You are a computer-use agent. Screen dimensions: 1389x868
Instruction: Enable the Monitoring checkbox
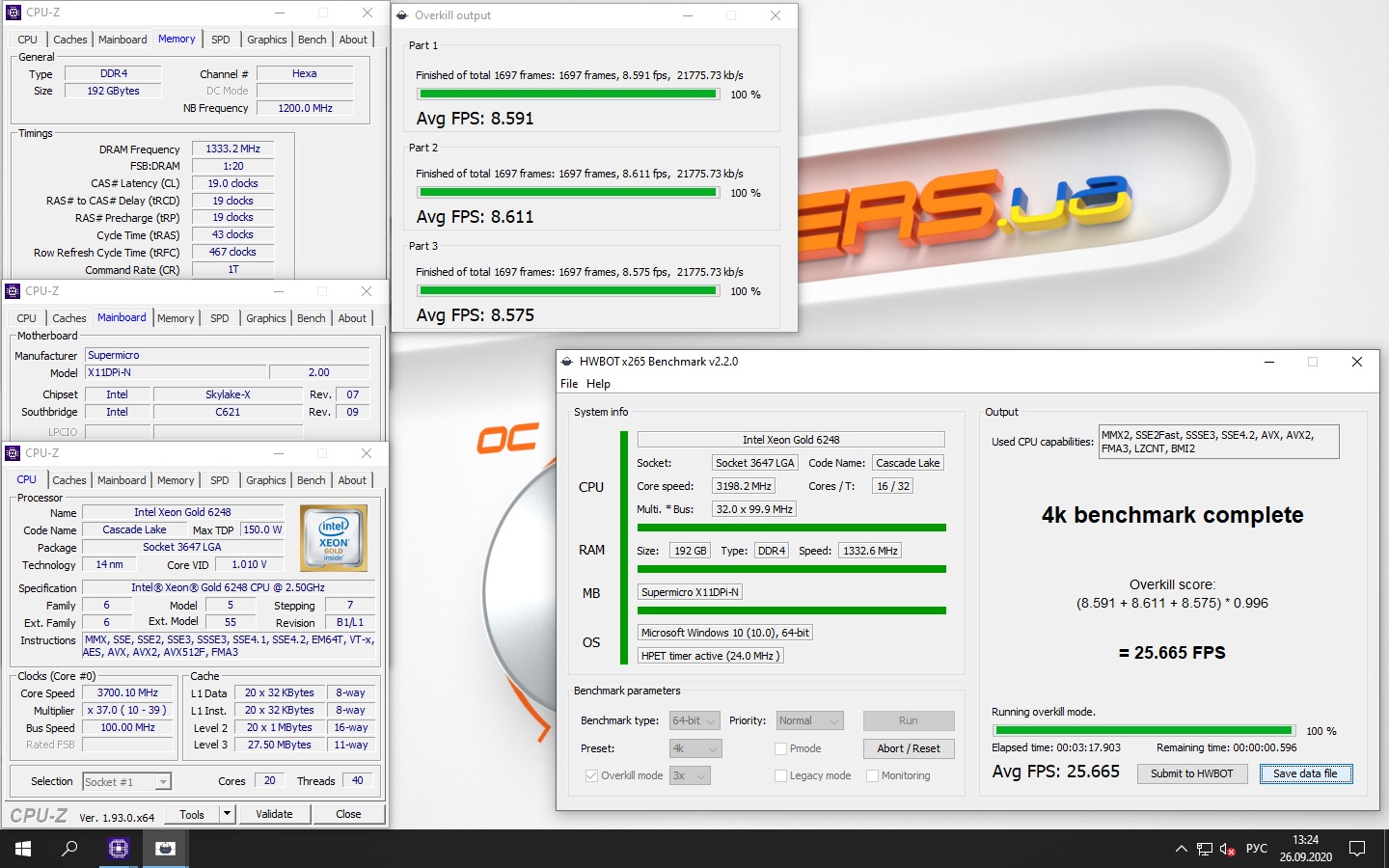tap(872, 775)
